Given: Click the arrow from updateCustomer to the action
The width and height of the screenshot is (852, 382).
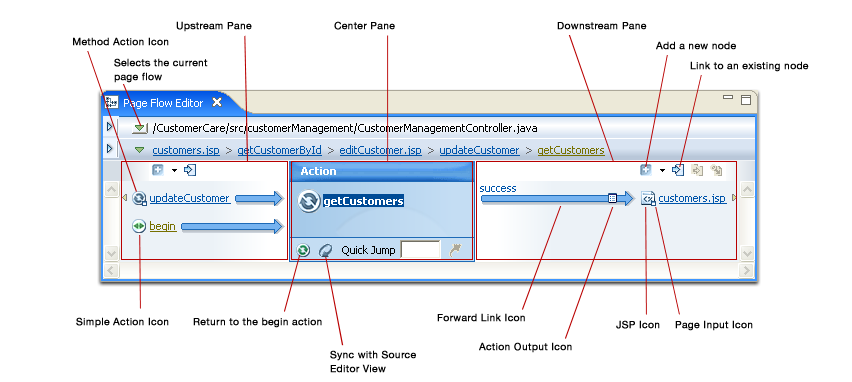Looking at the screenshot, I should pos(260,198).
